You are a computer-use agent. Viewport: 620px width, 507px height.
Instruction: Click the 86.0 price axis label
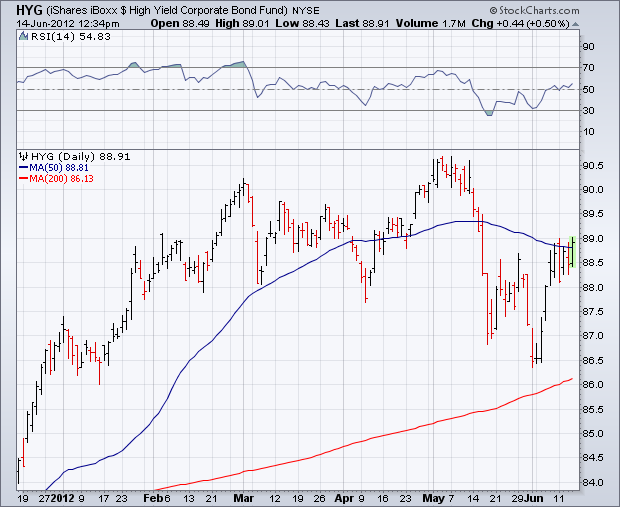(x=593, y=385)
